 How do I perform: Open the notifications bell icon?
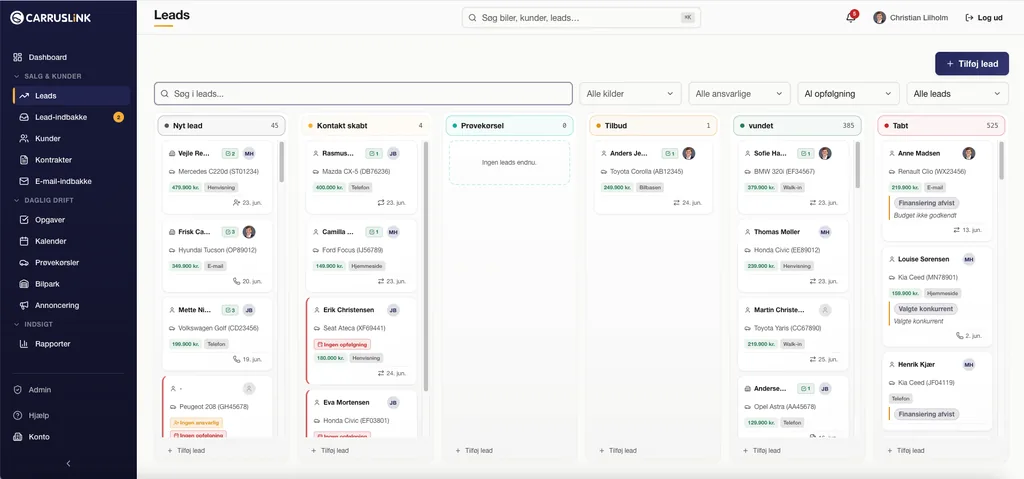tap(850, 18)
